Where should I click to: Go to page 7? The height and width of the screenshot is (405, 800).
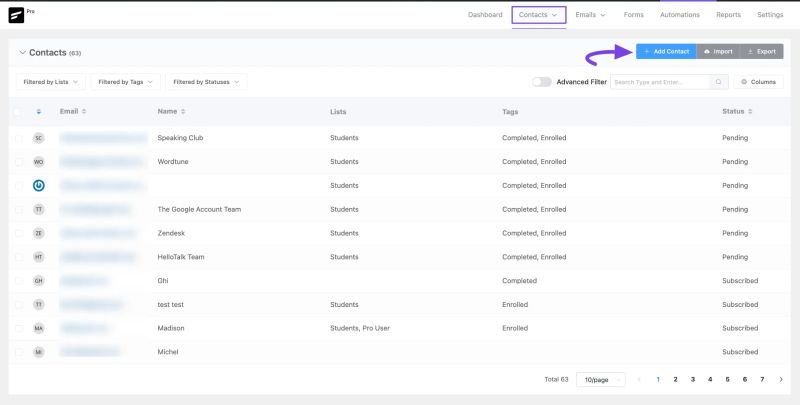pos(762,379)
